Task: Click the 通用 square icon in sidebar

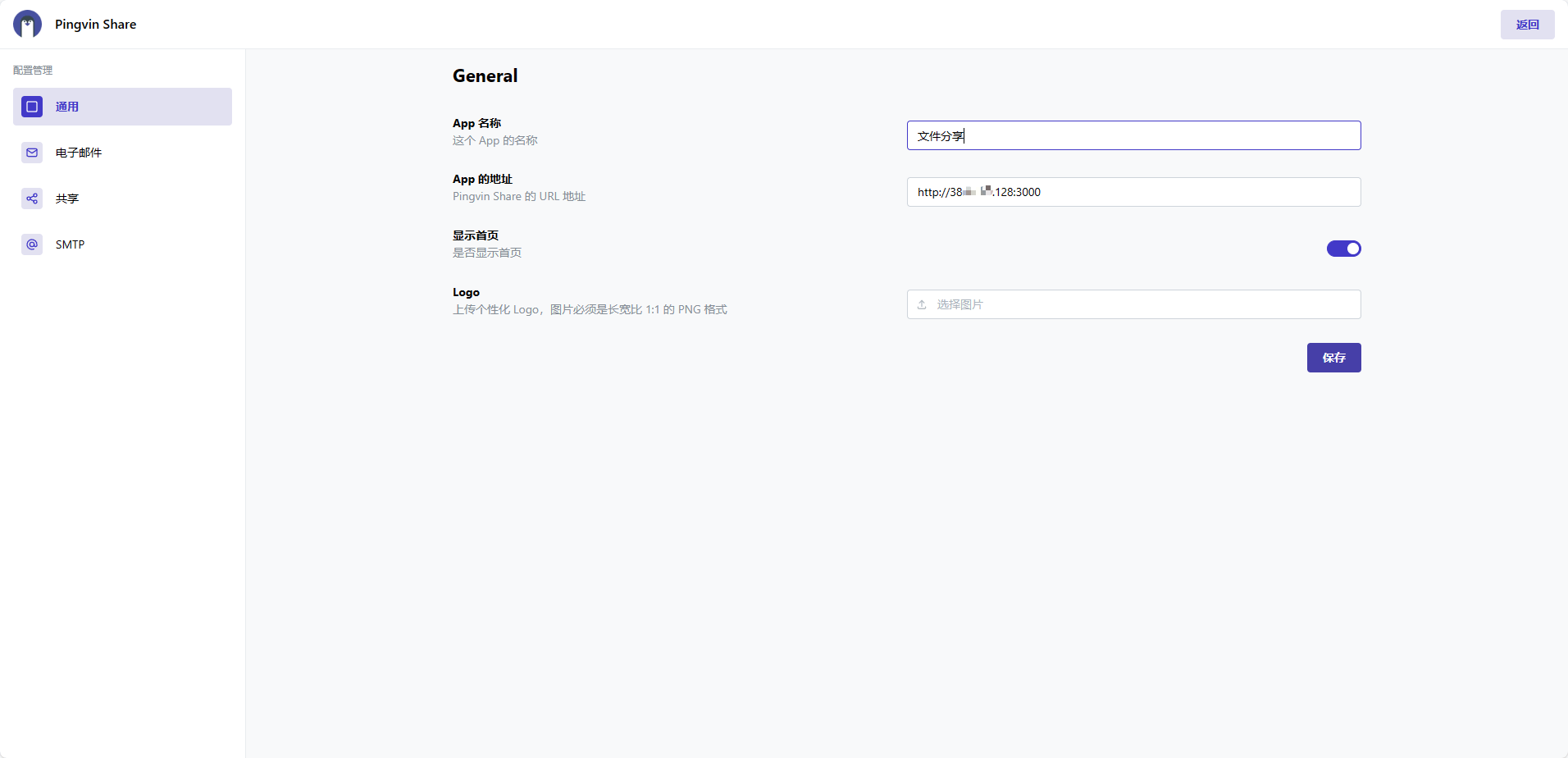Action: [32, 107]
